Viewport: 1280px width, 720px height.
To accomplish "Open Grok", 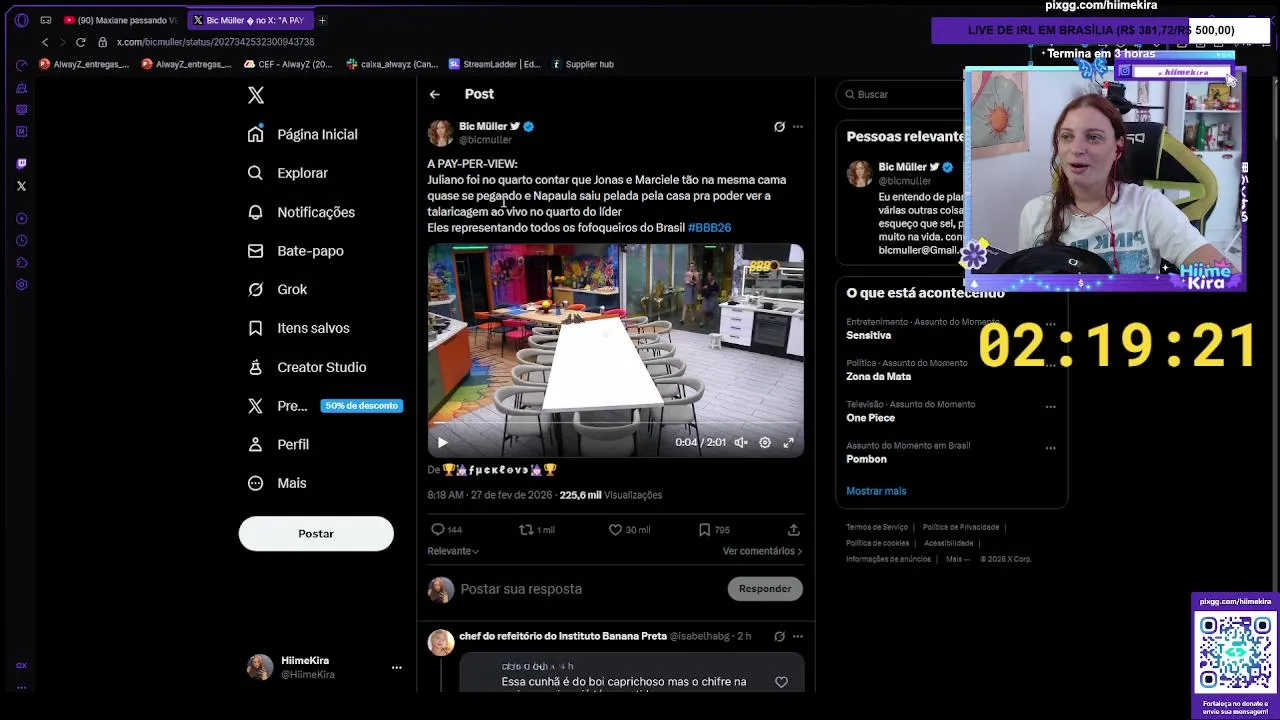I will click(279, 289).
